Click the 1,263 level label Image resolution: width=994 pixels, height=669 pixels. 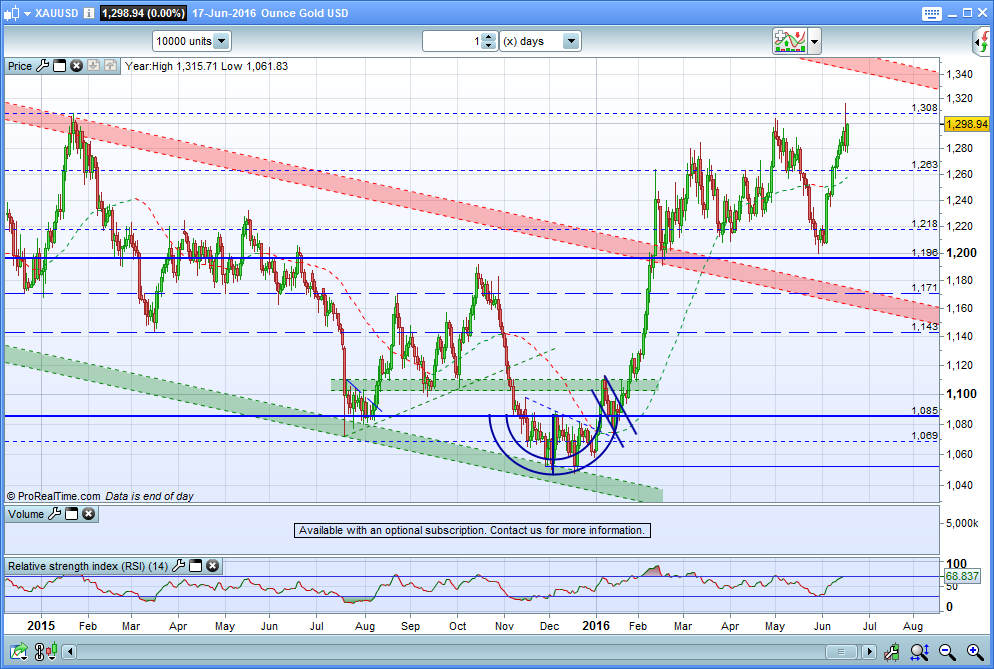924,165
